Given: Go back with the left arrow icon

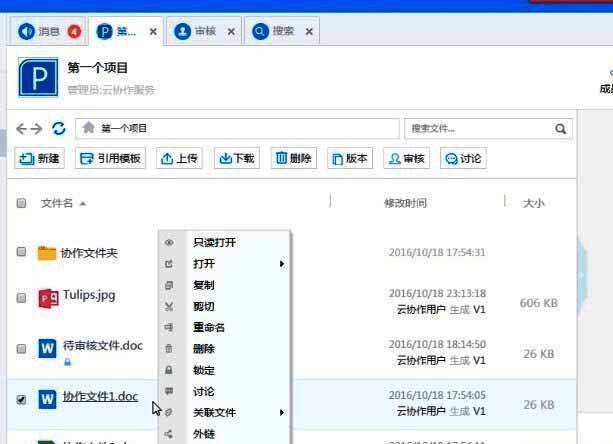Looking at the screenshot, I should pos(23,129).
